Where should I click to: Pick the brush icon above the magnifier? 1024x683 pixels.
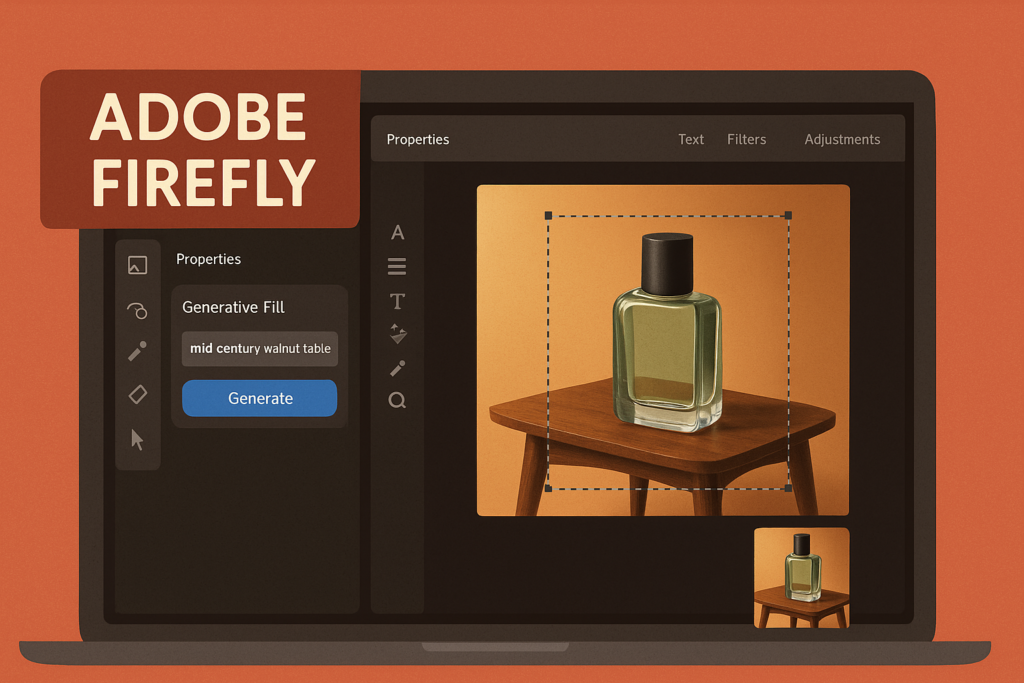pyautogui.click(x=397, y=368)
